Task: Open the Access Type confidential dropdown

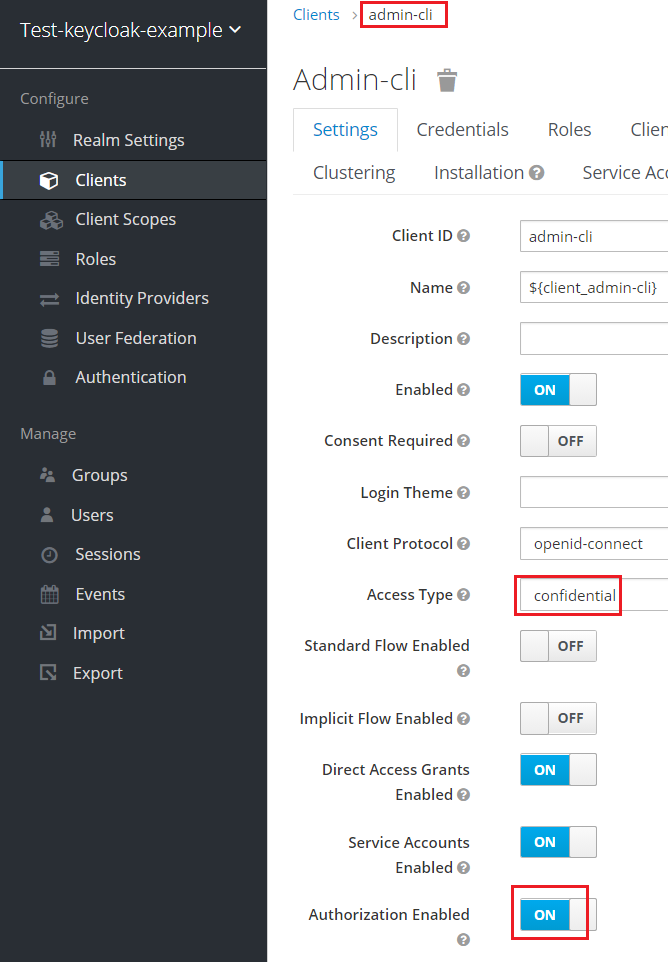Action: [x=594, y=595]
